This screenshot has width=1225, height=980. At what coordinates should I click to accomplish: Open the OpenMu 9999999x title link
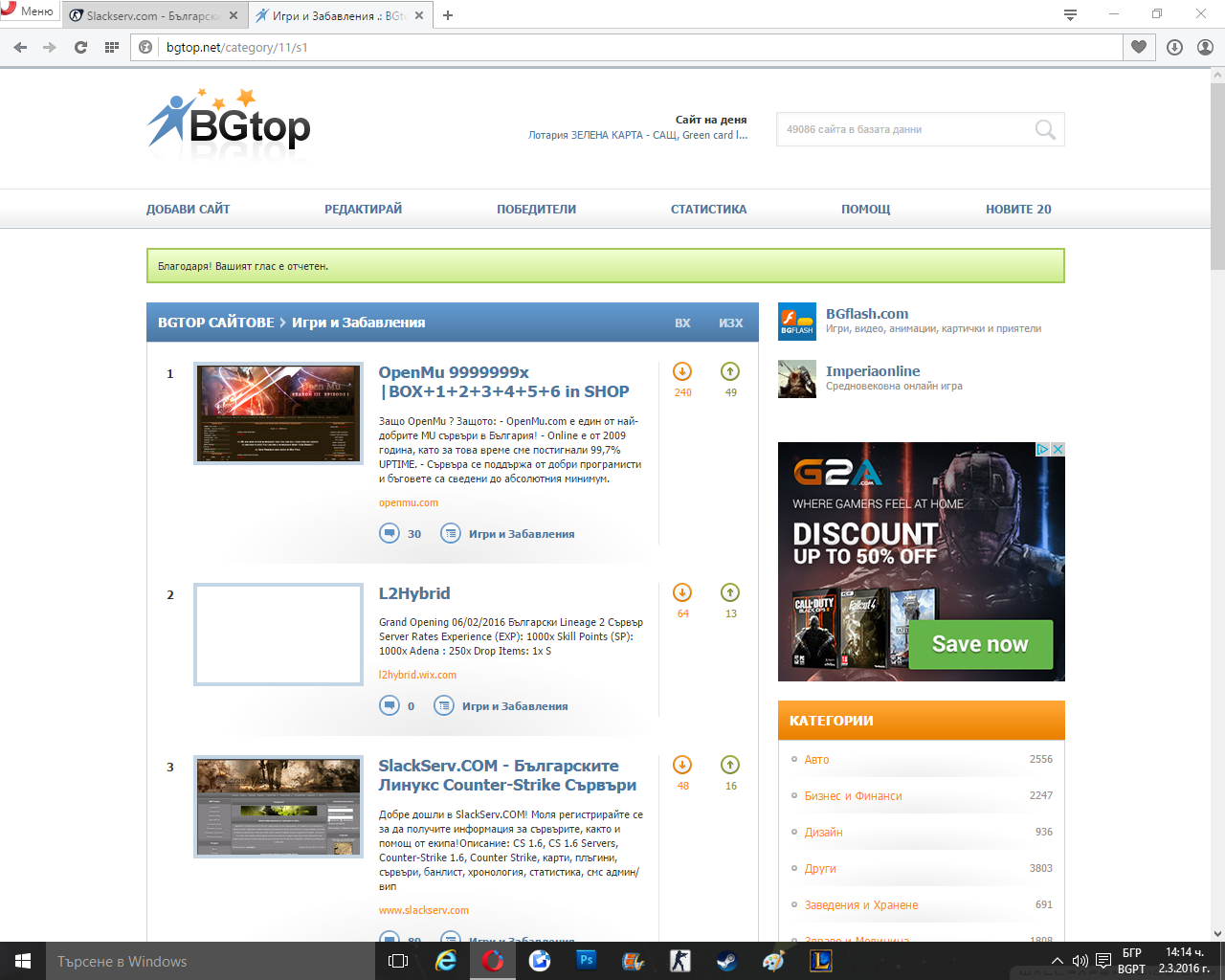pyautogui.click(x=503, y=382)
